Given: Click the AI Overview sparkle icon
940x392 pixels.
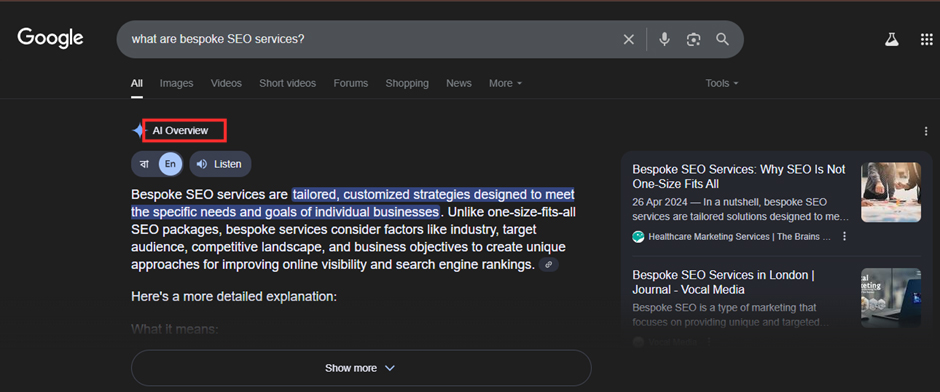Looking at the screenshot, I should [138, 131].
